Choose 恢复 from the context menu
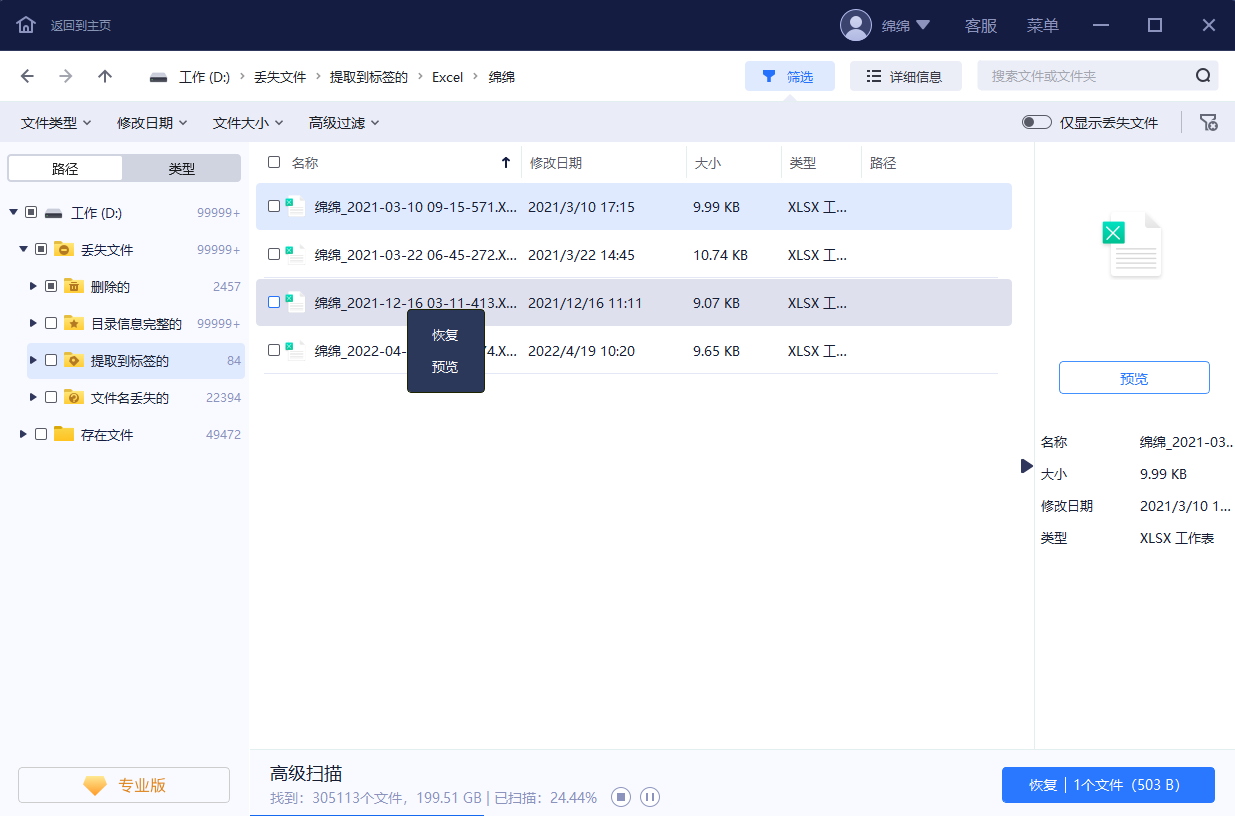 pyautogui.click(x=445, y=335)
